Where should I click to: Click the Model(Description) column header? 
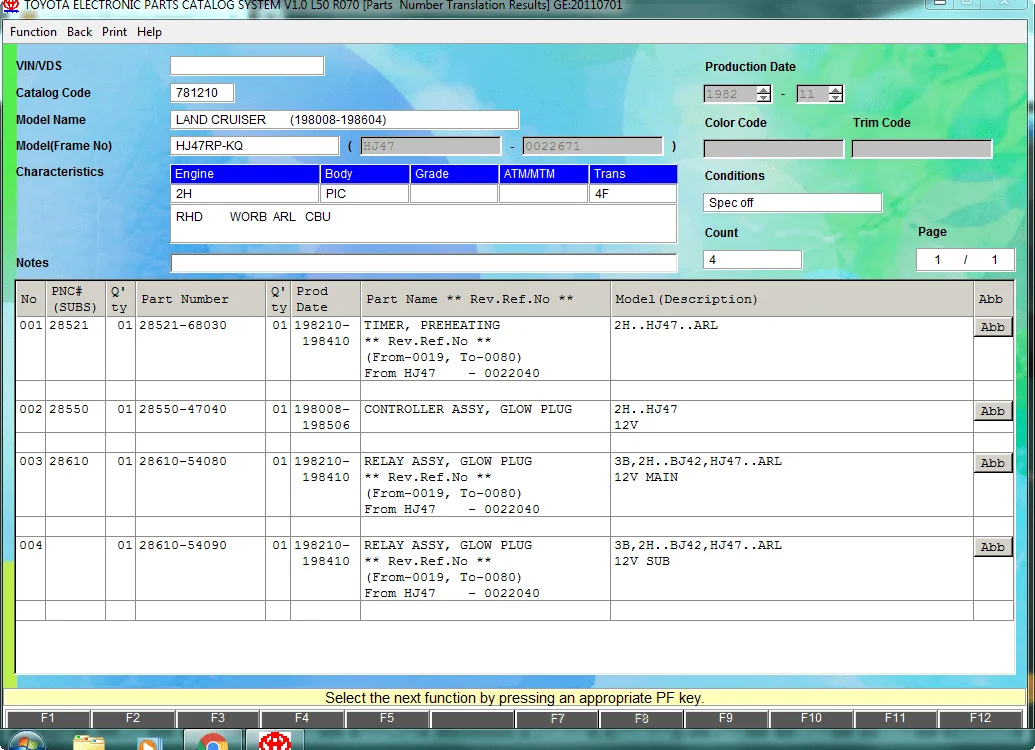point(792,298)
